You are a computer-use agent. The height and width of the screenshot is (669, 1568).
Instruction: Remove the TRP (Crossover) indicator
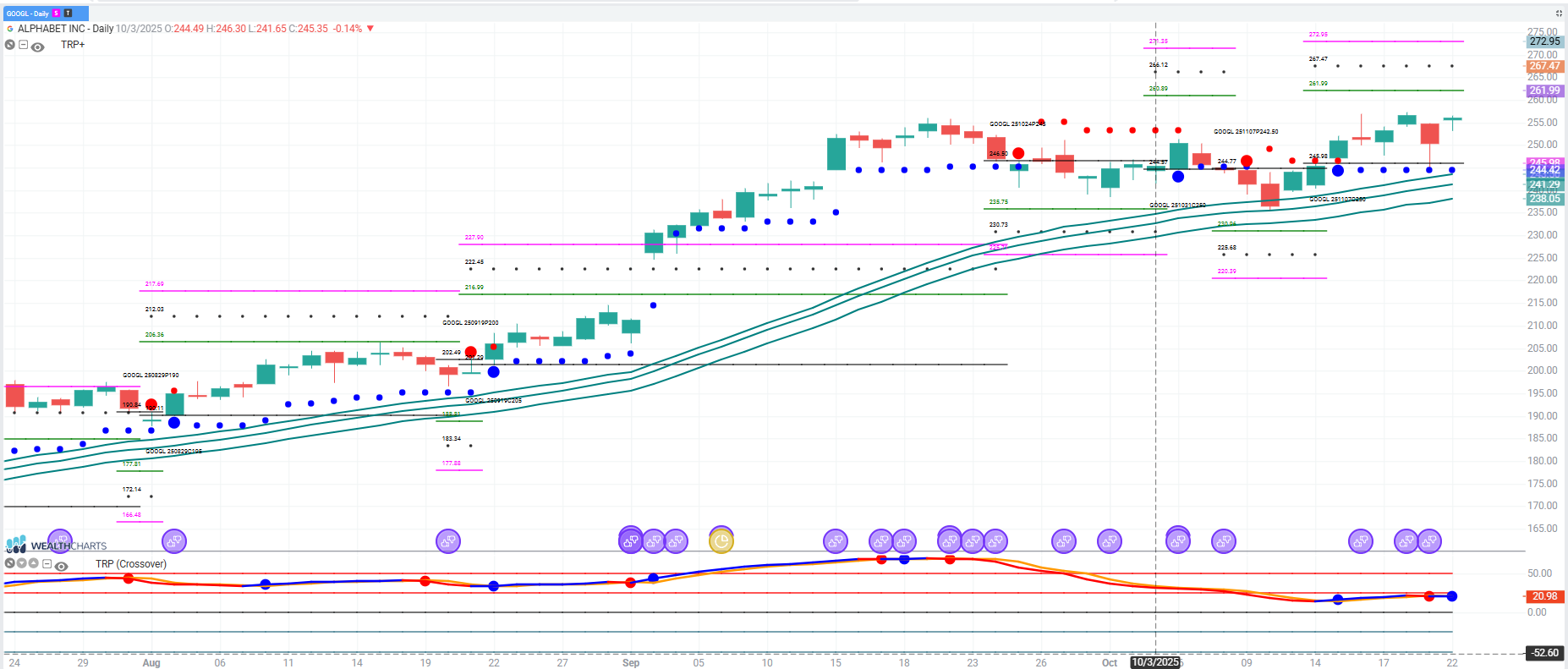click(x=9, y=563)
